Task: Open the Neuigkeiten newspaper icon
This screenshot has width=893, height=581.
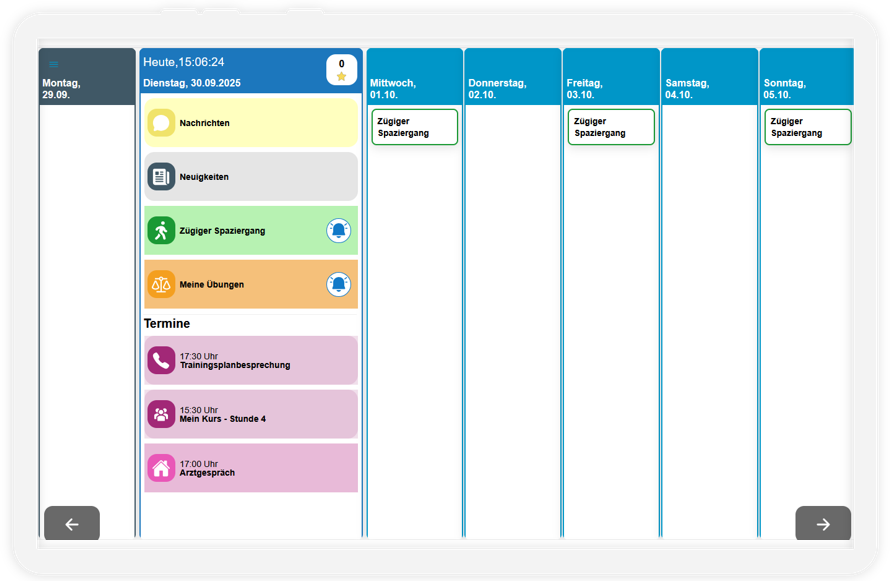Action: [161, 177]
